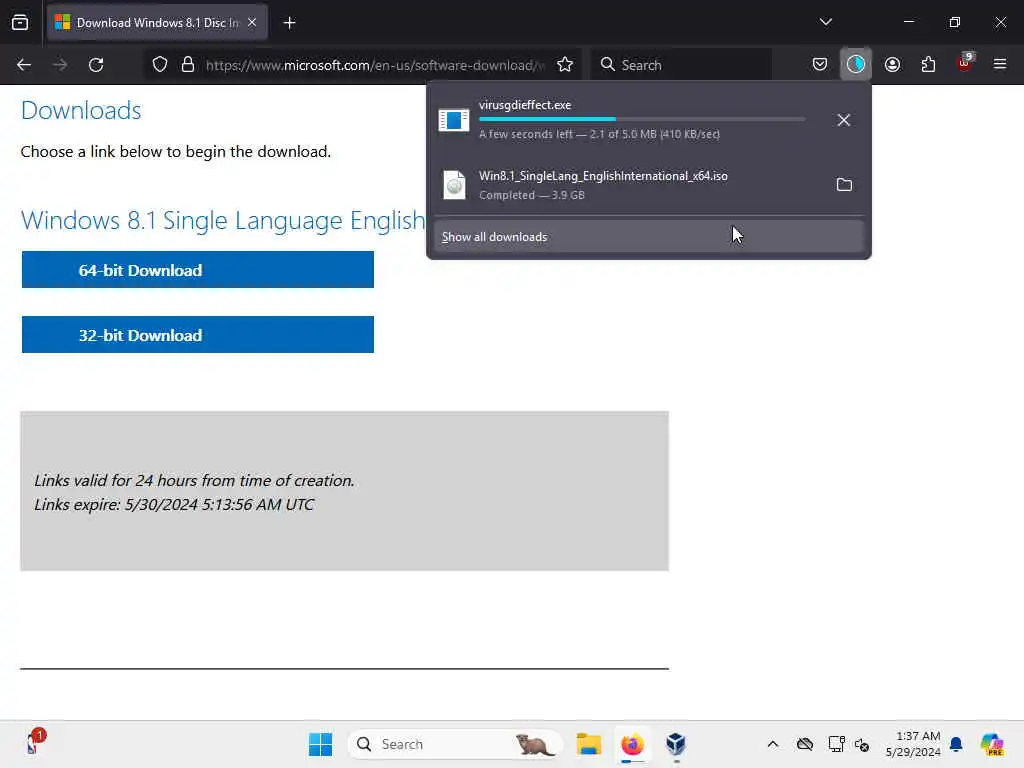Open the Windows Start menu
The width and height of the screenshot is (1024, 768).
[x=320, y=744]
